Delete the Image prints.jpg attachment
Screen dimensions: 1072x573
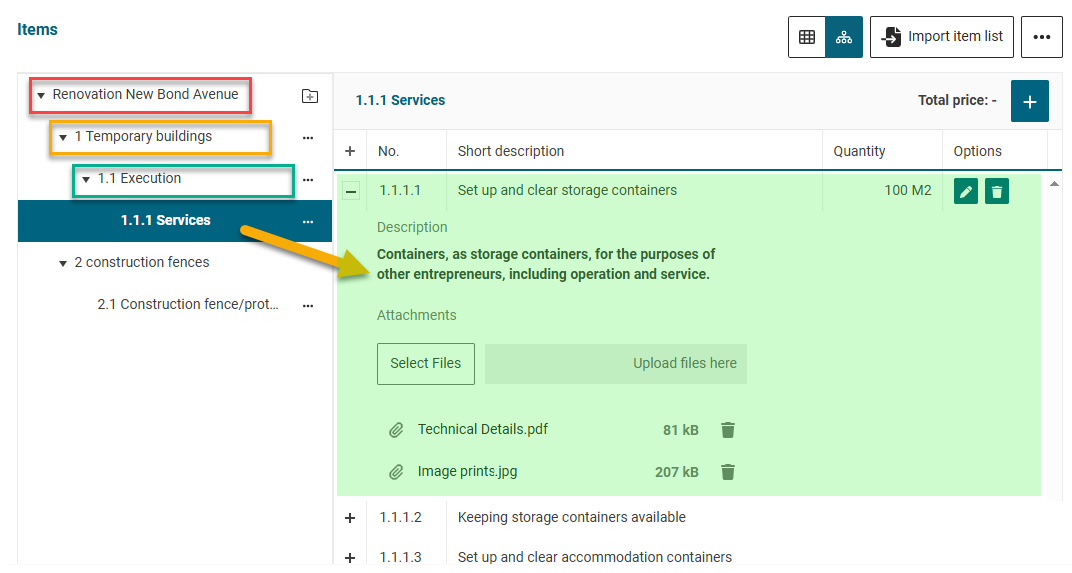(x=728, y=472)
